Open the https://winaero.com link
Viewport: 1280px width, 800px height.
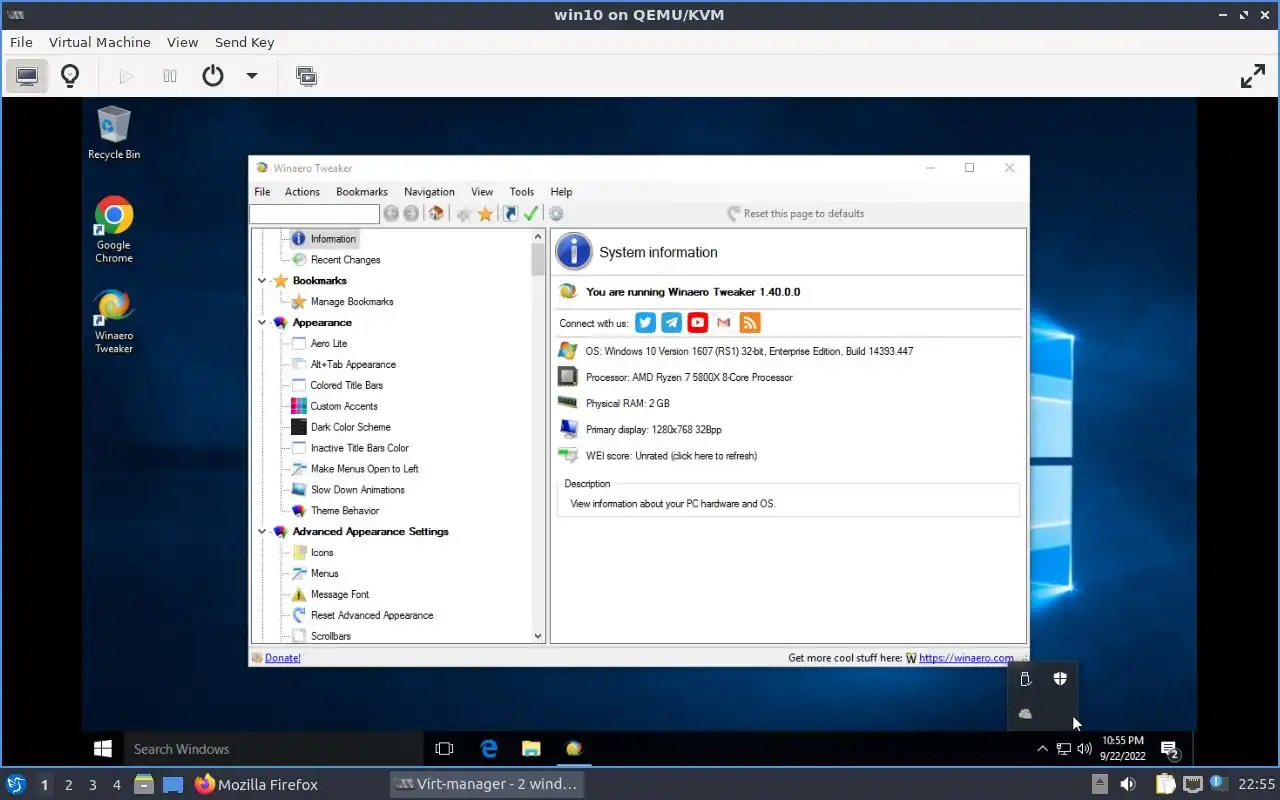[966, 658]
